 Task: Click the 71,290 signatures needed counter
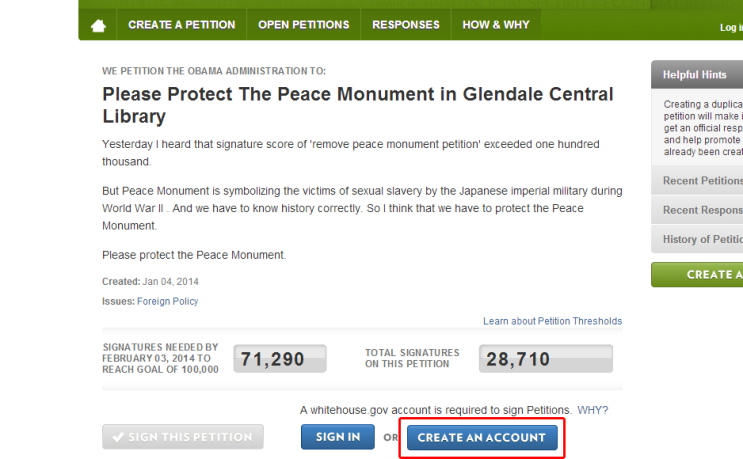(280, 359)
